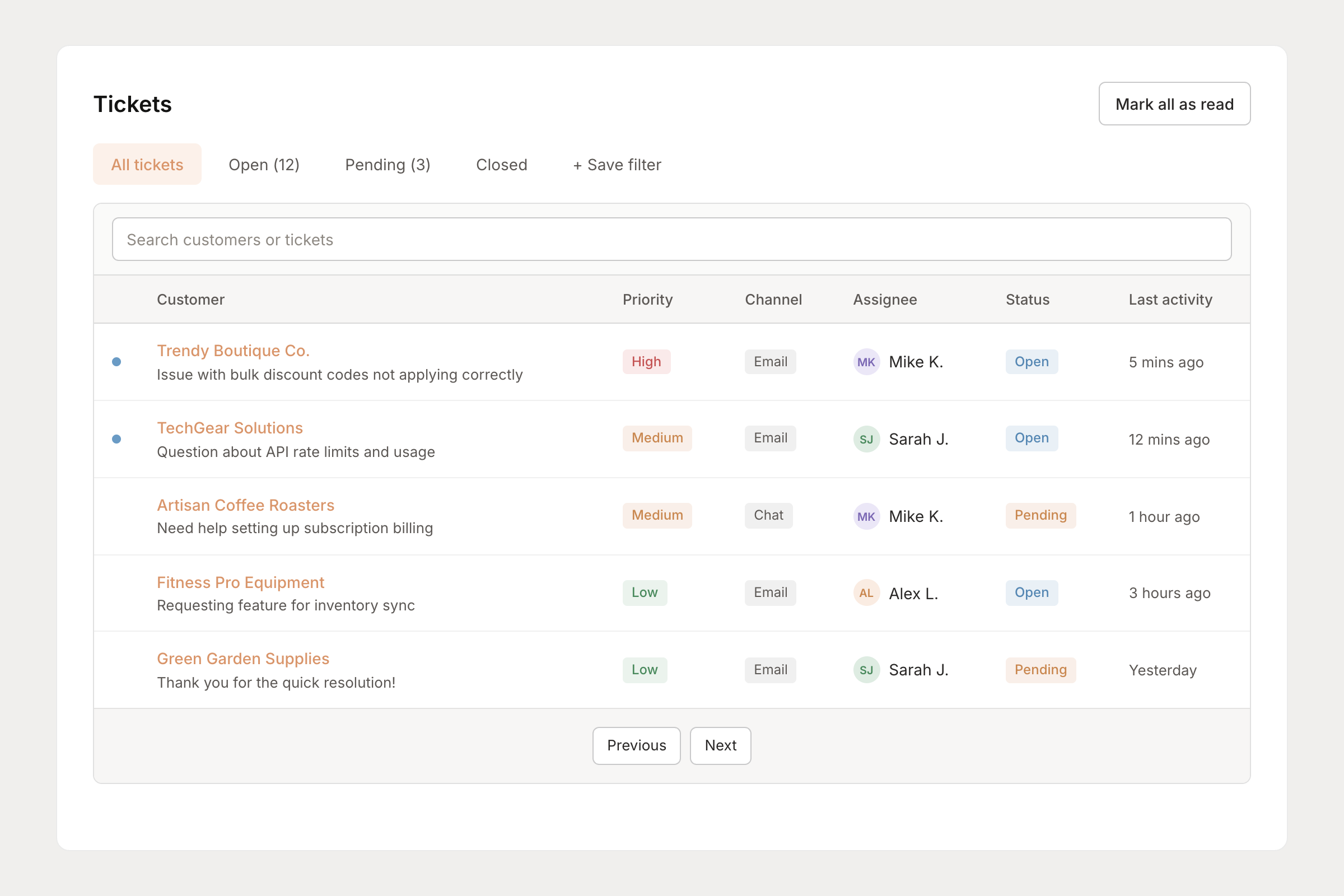Open the Green Garden Supplies ticket
The width and height of the screenshot is (1344, 896).
tap(243, 659)
